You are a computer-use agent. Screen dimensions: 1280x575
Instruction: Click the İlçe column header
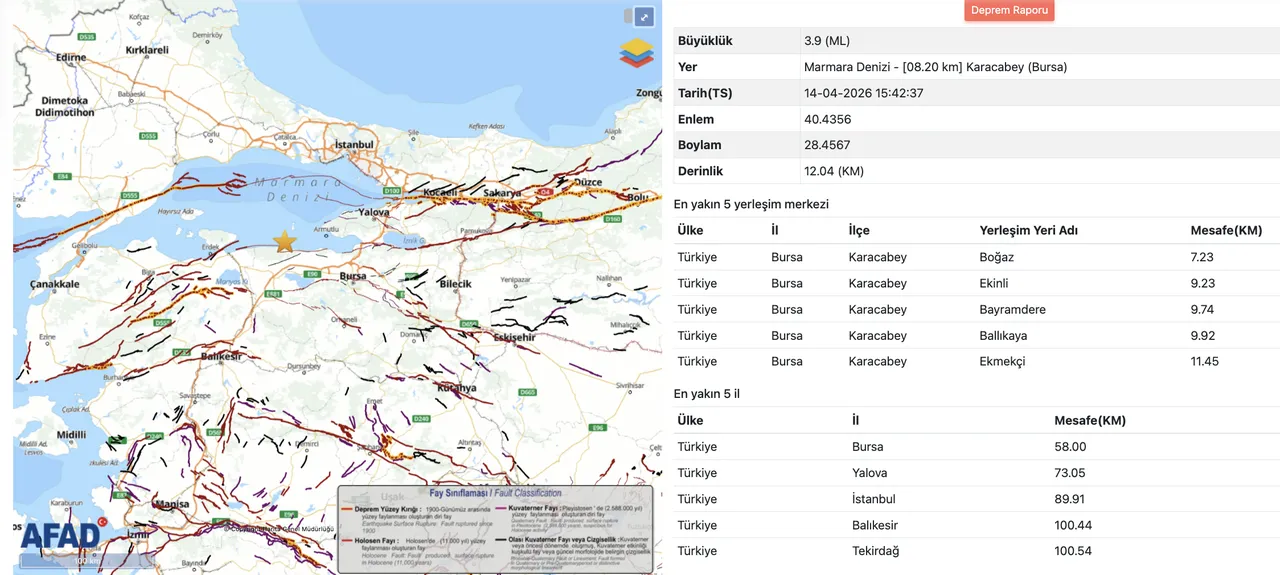pos(859,230)
